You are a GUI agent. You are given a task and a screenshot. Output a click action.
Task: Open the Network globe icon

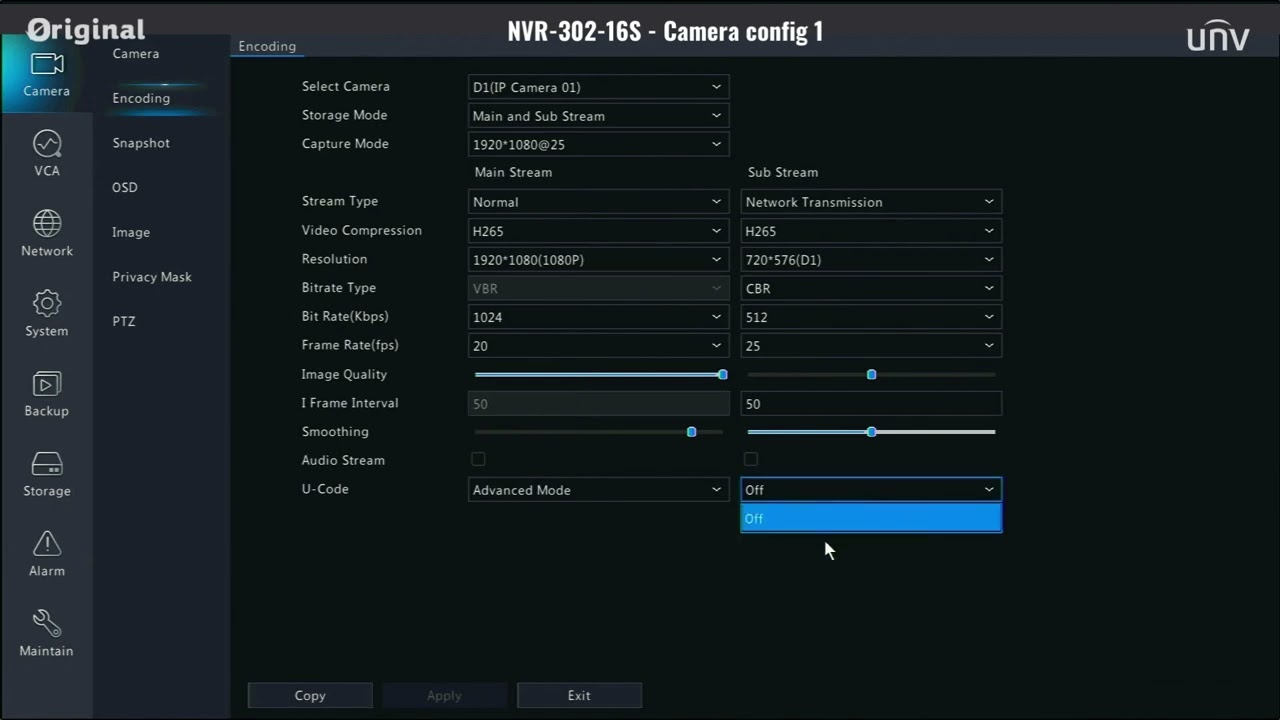[47, 224]
